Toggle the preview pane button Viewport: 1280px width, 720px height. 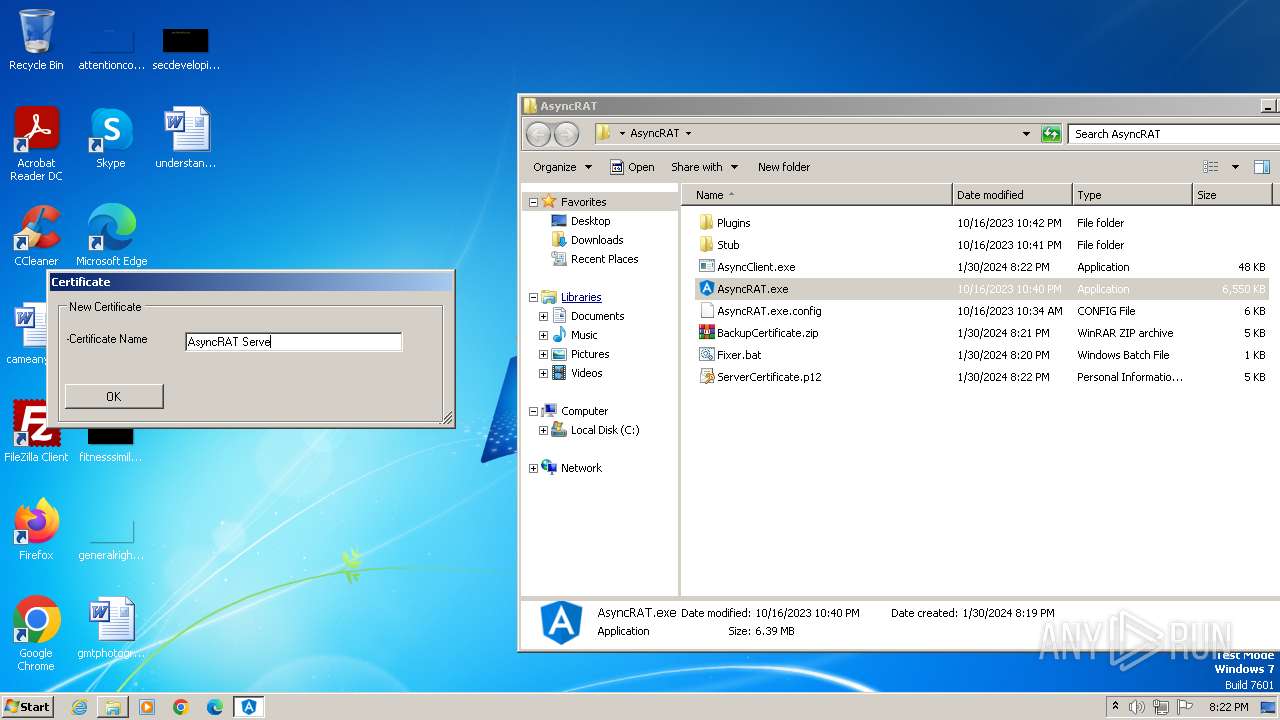pos(1262,167)
